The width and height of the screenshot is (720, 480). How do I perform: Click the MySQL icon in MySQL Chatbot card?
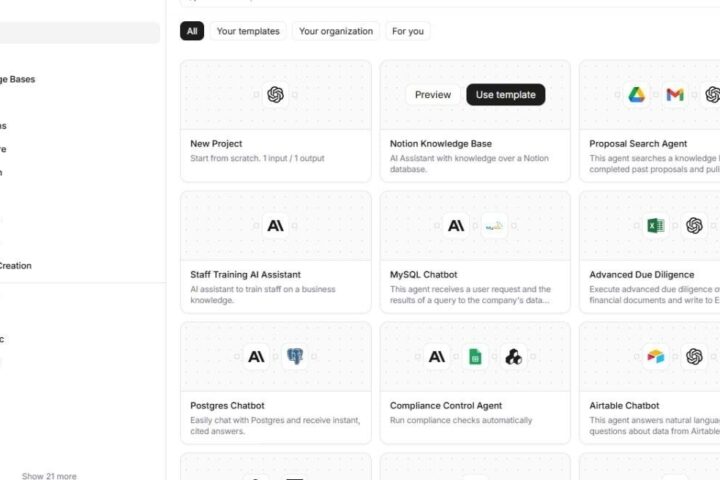(494, 226)
